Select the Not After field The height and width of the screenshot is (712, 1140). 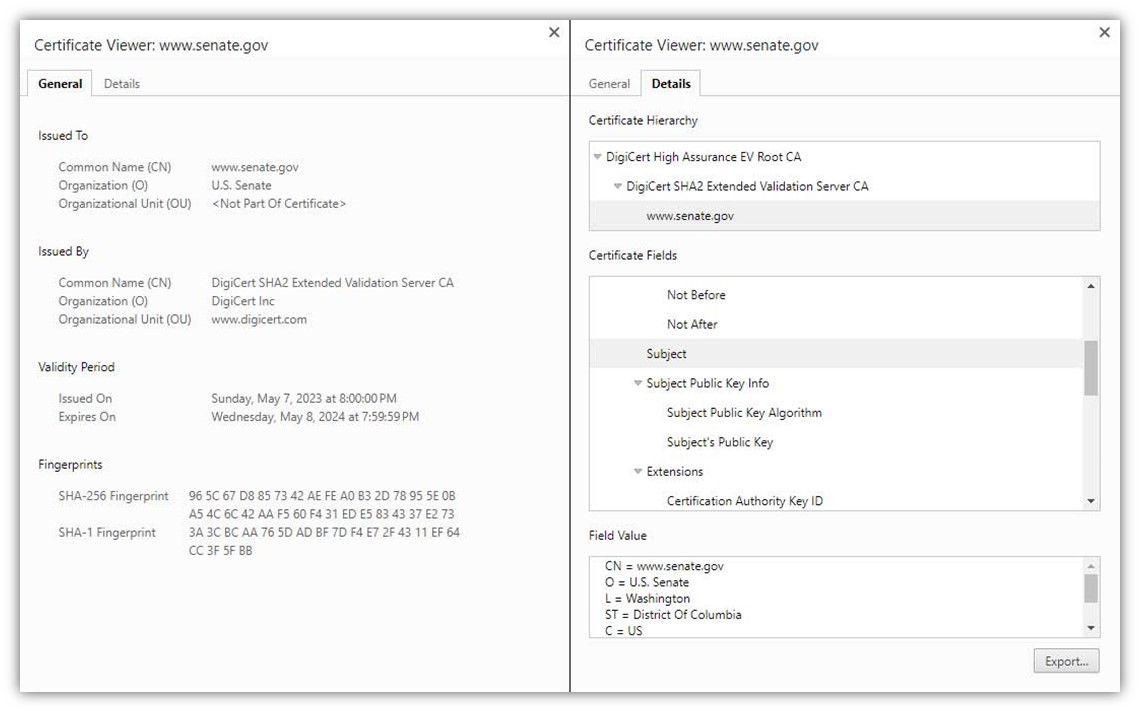pyautogui.click(x=692, y=324)
